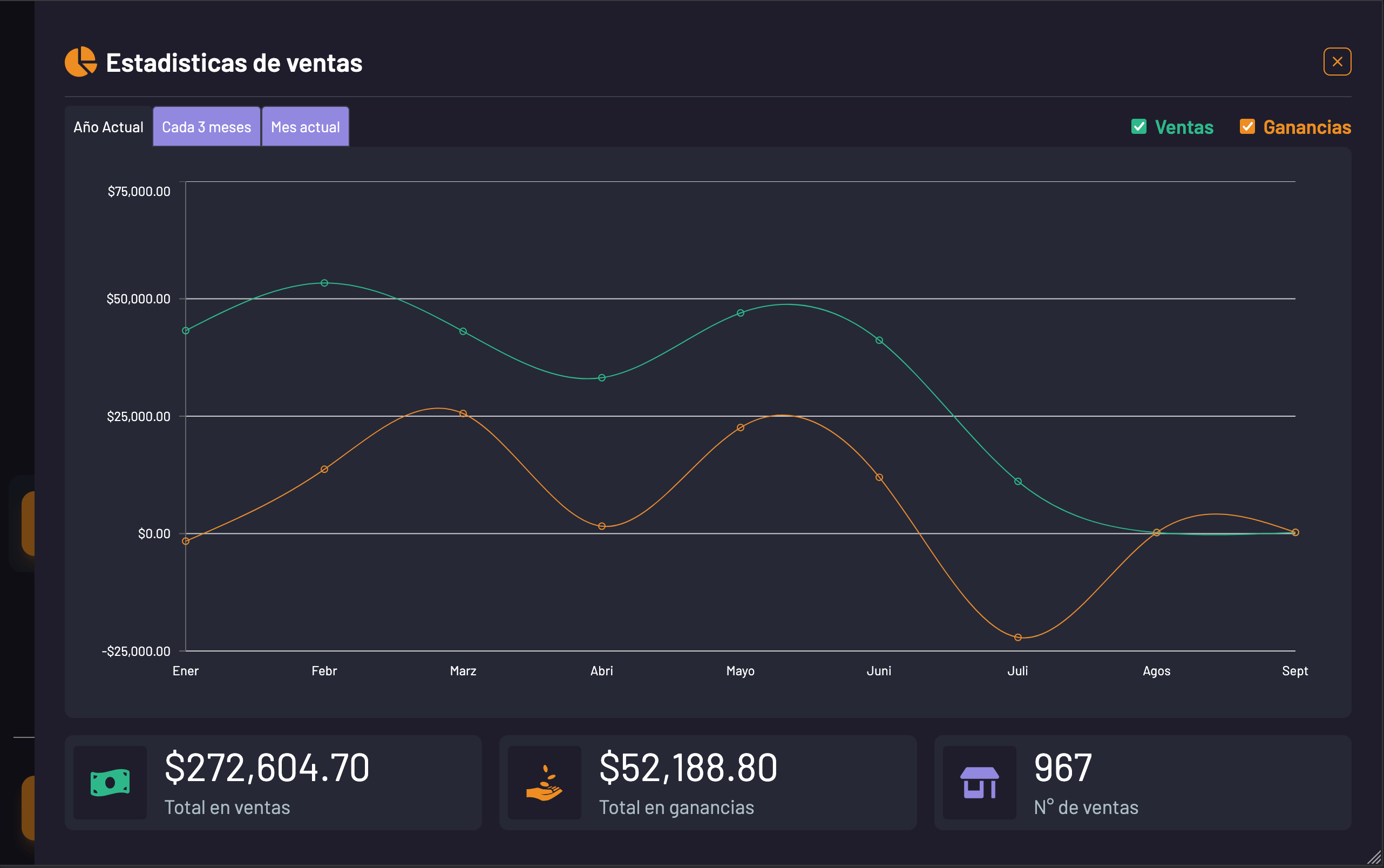Click the green money bill icon
The height and width of the screenshot is (868, 1384).
(x=110, y=783)
